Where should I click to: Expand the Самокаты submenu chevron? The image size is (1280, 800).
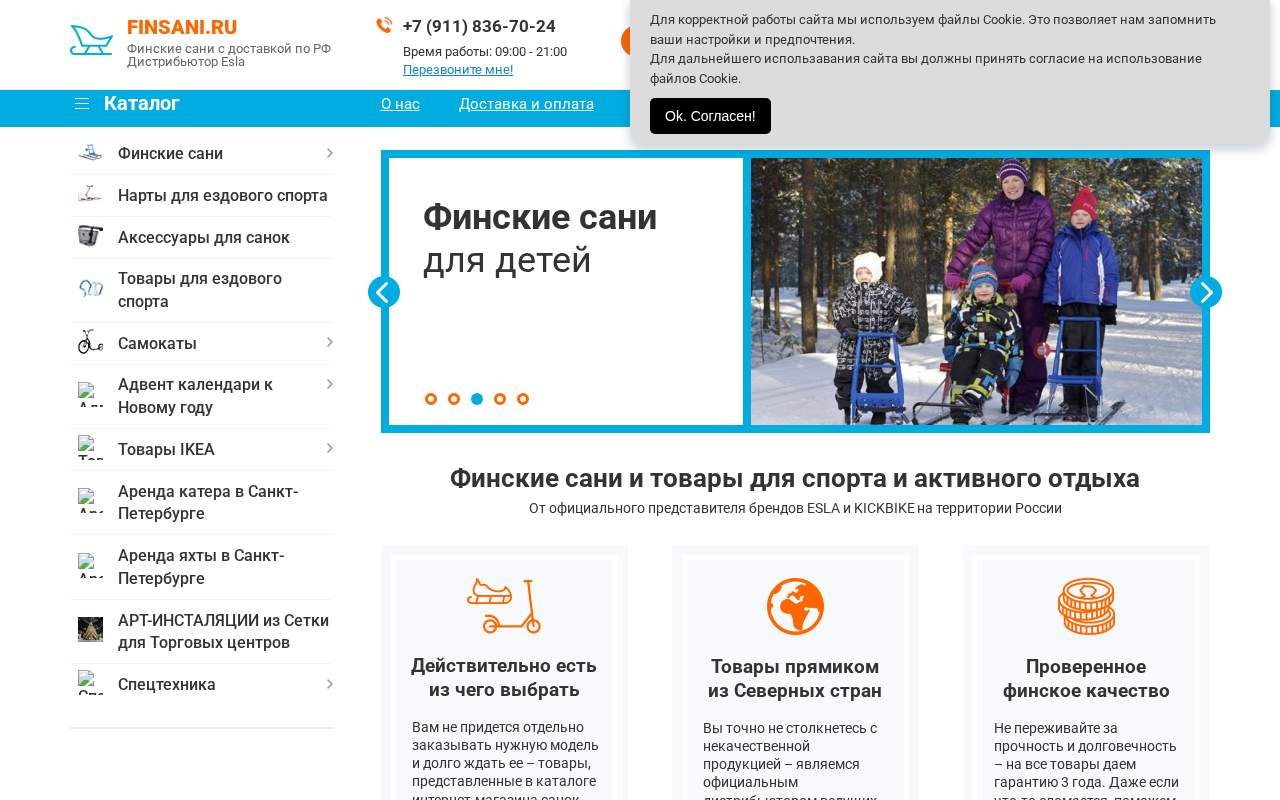point(329,343)
